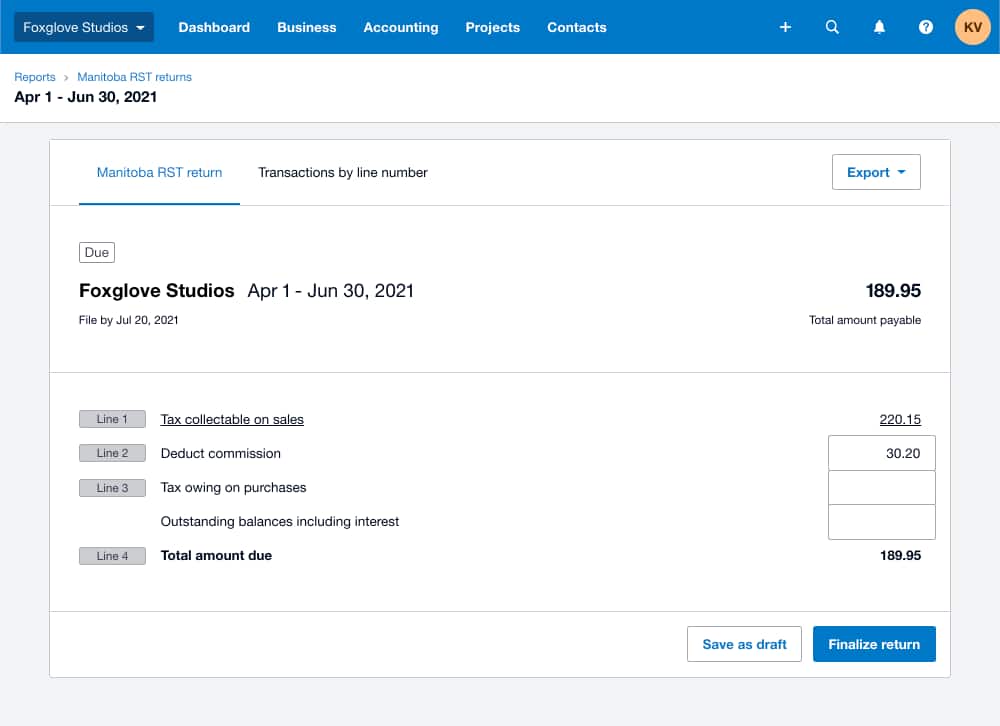The image size is (1000, 726).
Task: Click the Line 2 badge
Action: pos(112,453)
